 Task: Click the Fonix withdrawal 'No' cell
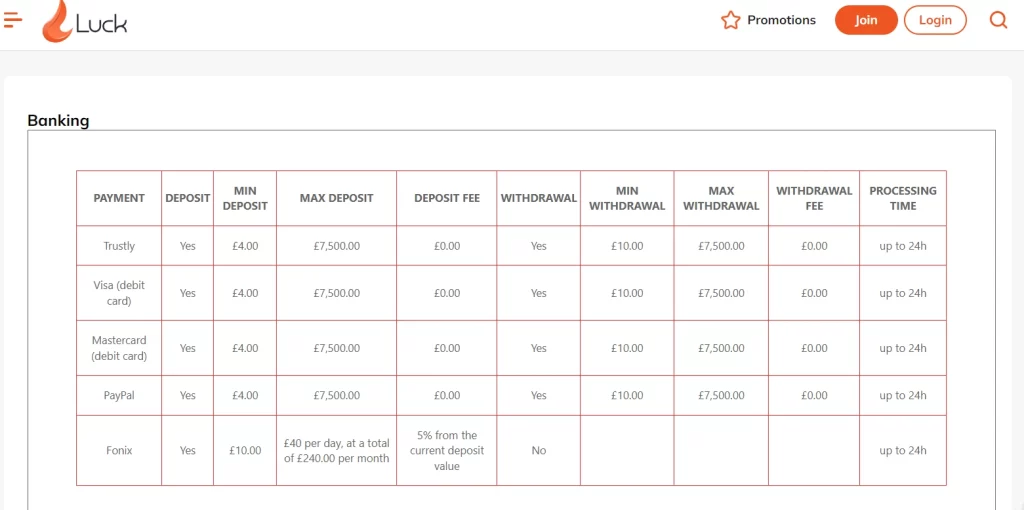[x=539, y=451]
